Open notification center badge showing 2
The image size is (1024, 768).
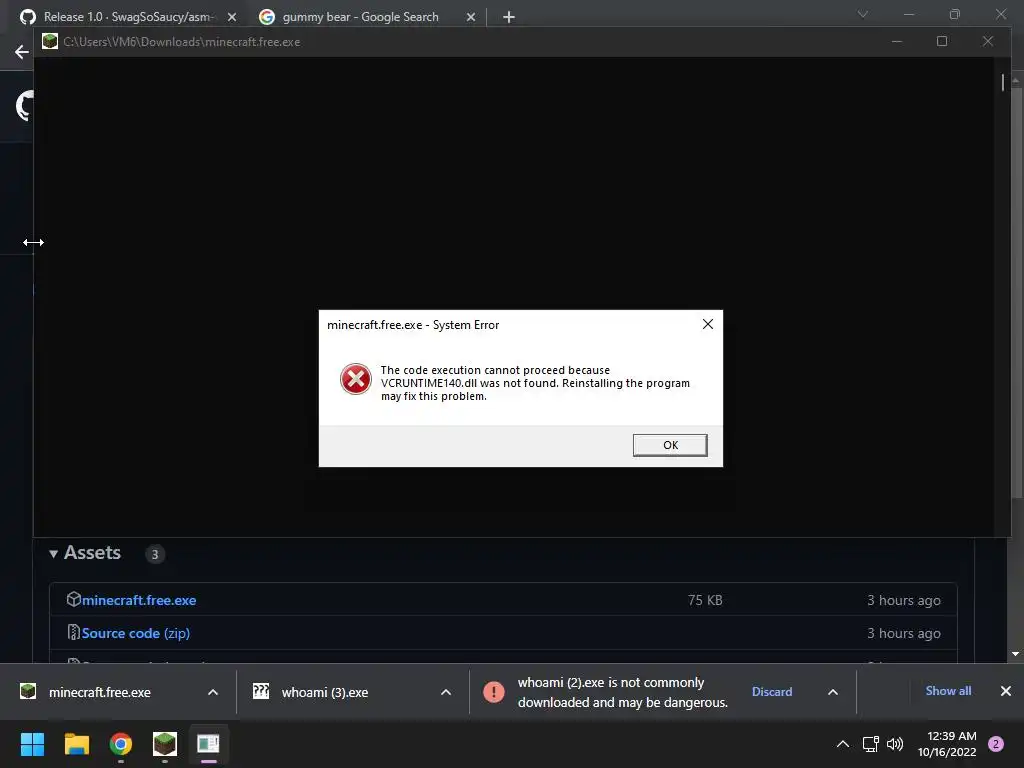996,744
